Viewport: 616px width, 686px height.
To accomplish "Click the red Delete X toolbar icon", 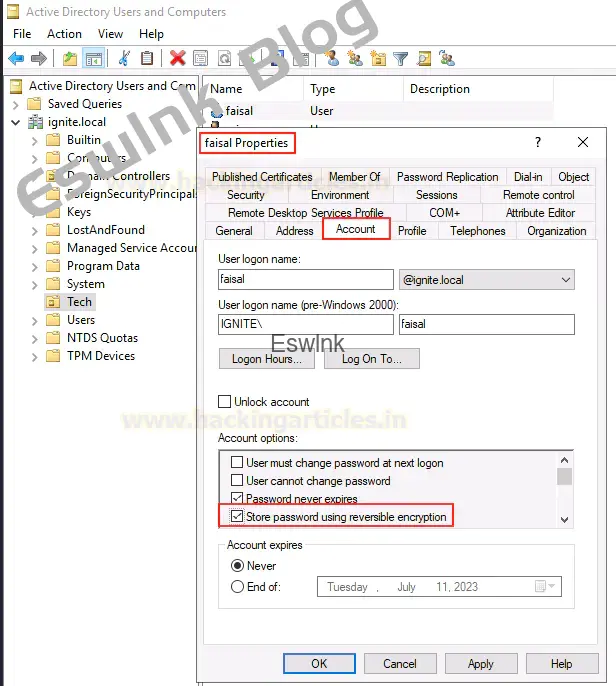I will (x=177, y=59).
